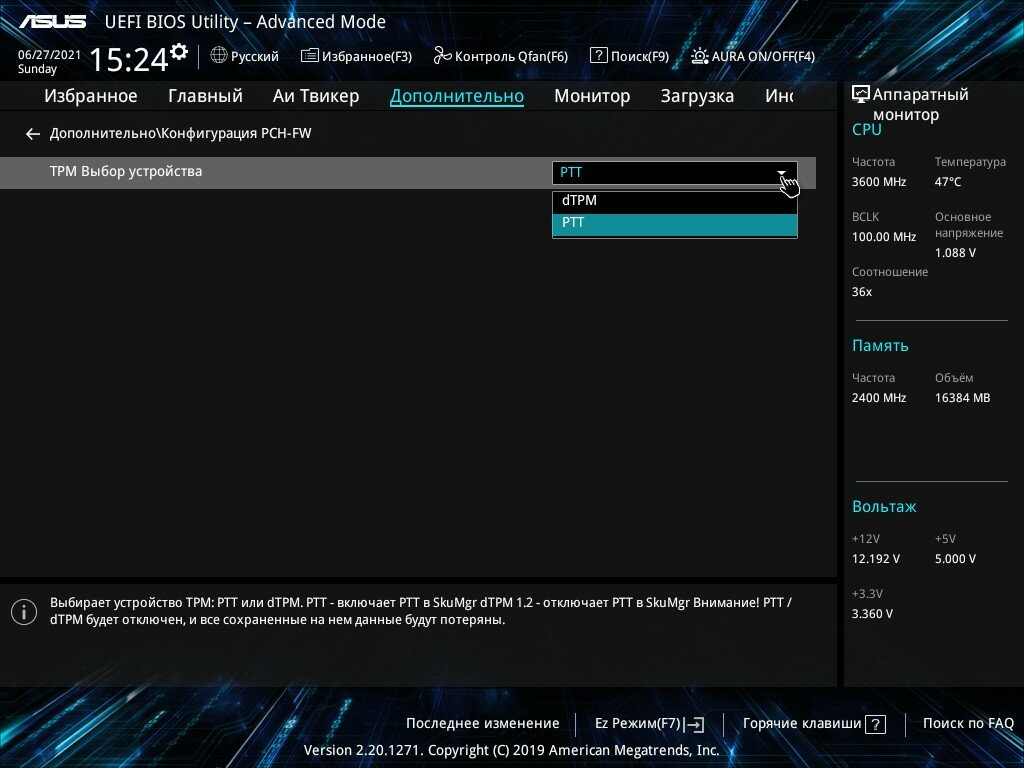Click the Version 2.20.1271 copyright line
Image resolution: width=1024 pixels, height=768 pixels.
pos(511,750)
